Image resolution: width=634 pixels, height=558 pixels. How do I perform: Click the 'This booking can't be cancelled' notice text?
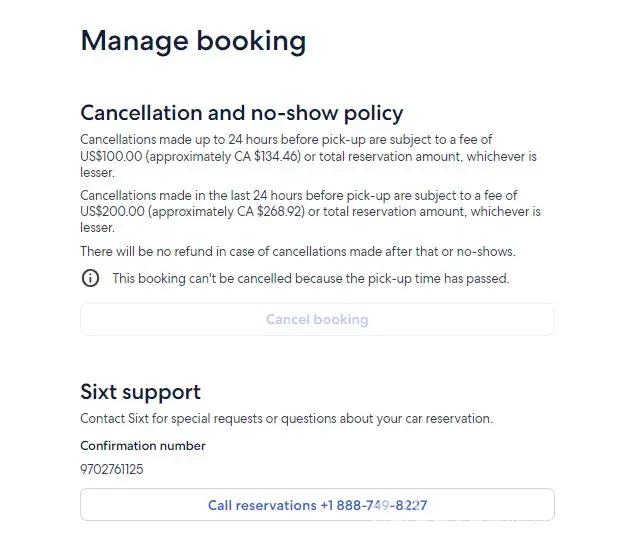point(310,278)
